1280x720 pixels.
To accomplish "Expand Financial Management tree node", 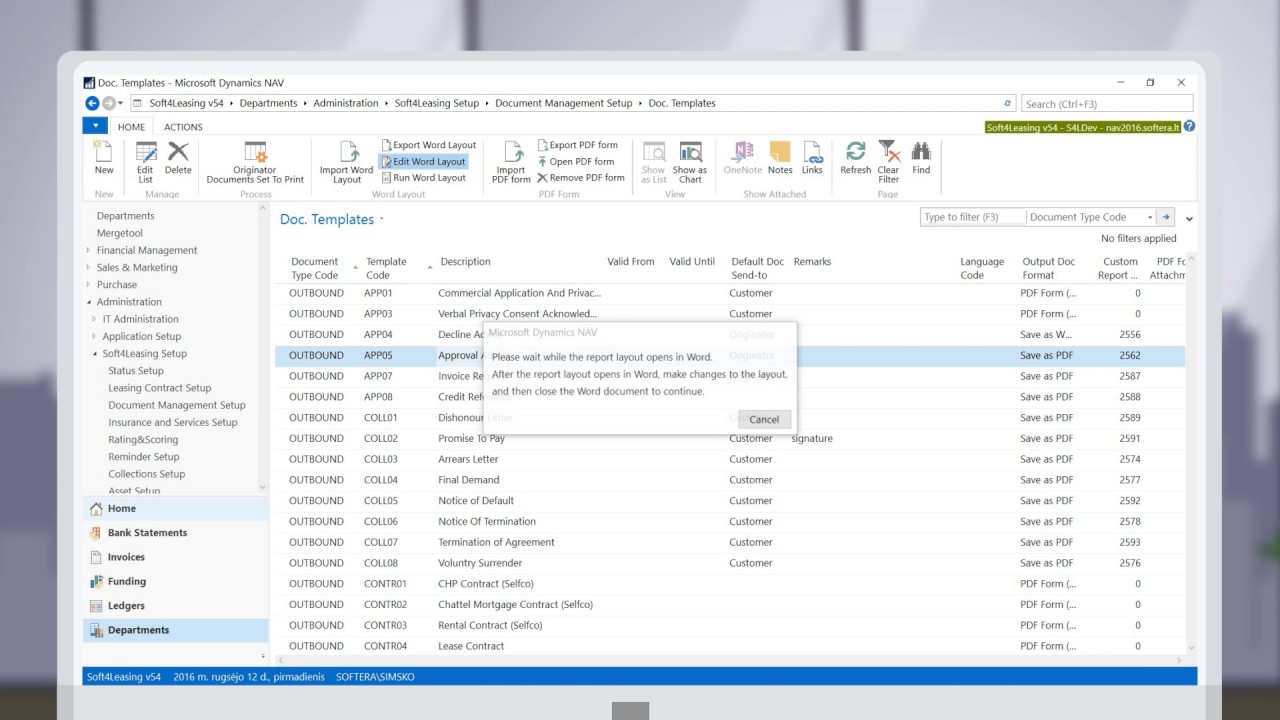I will (x=88, y=250).
